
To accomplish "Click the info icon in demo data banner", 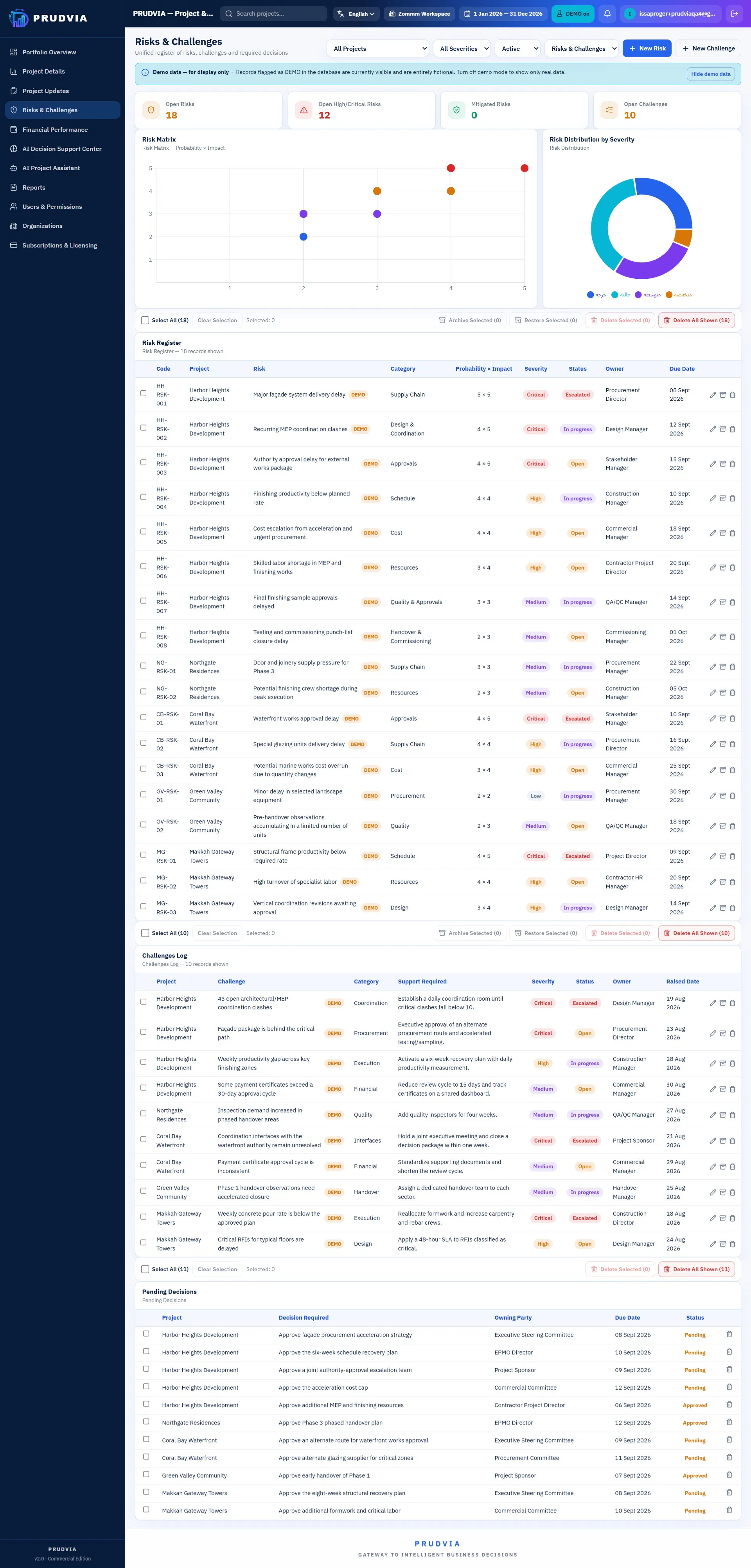I will pyautogui.click(x=145, y=72).
